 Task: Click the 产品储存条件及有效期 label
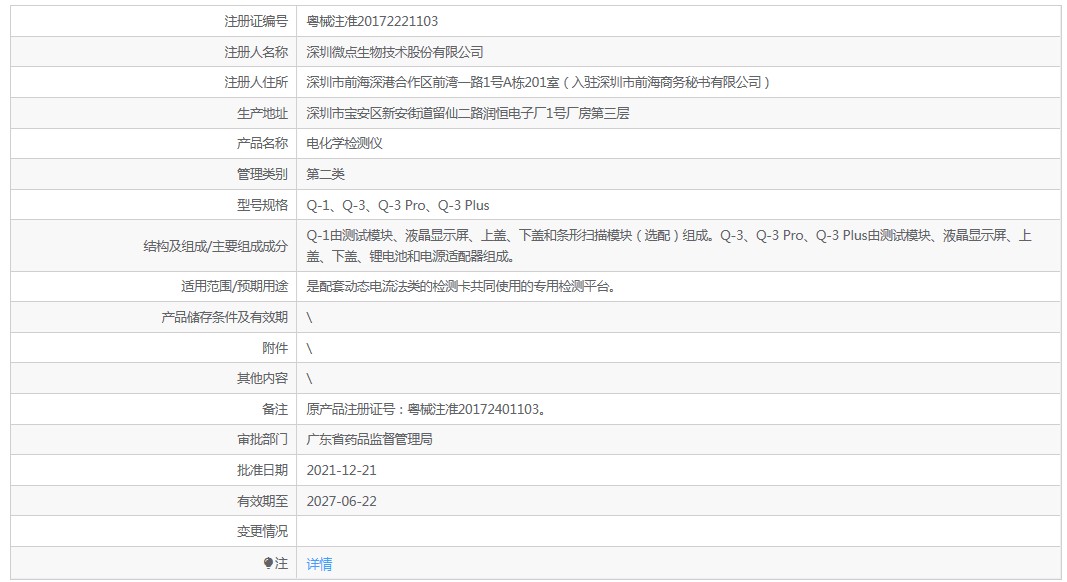point(225,317)
